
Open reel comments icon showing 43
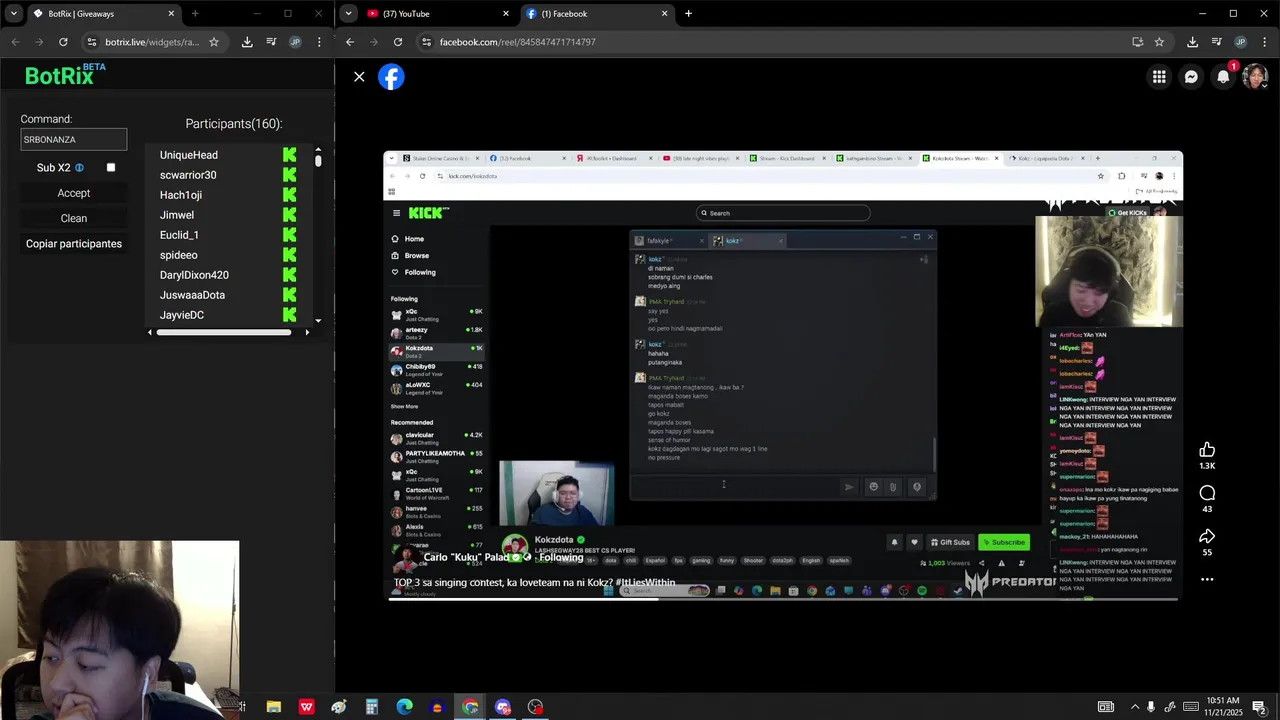coord(1207,493)
